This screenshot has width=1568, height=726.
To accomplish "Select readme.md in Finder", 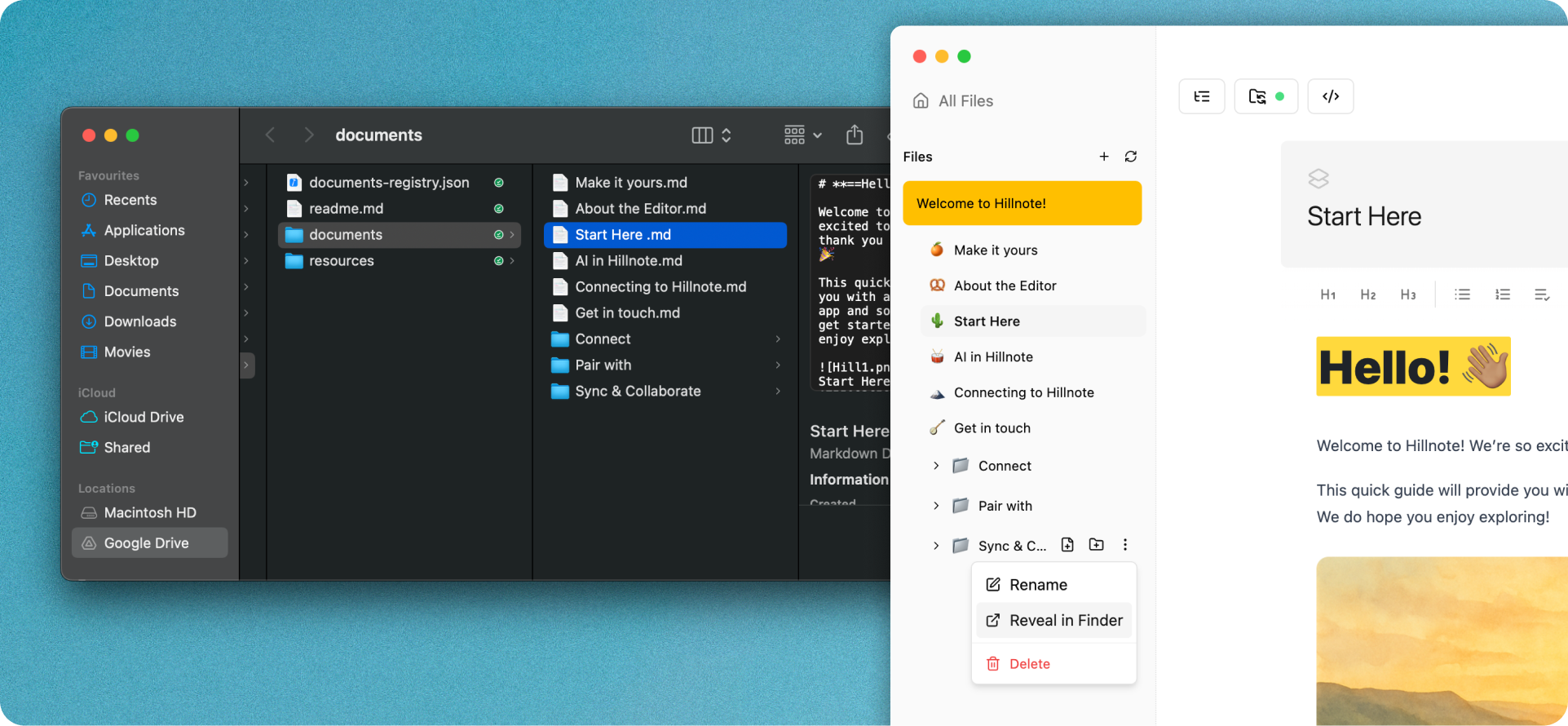I will (x=400, y=209).
